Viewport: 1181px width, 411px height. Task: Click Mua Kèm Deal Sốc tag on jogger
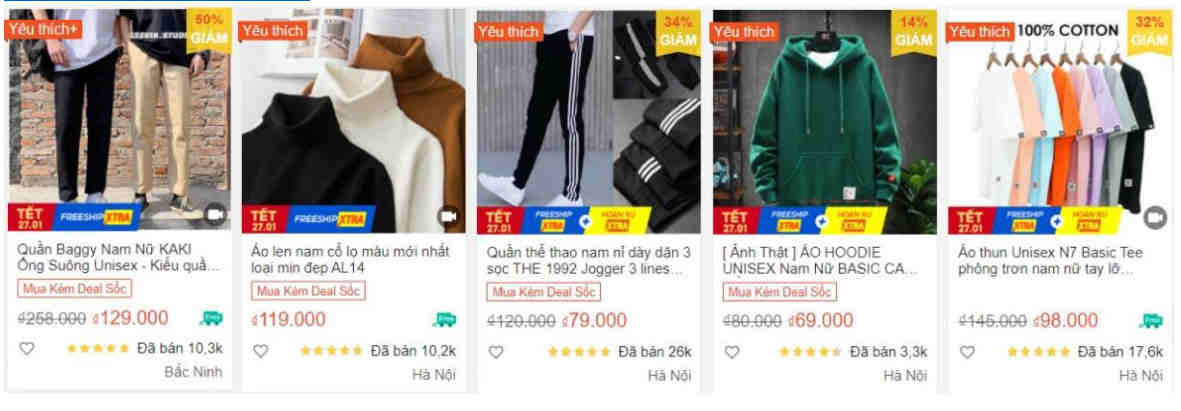pyautogui.click(x=543, y=291)
